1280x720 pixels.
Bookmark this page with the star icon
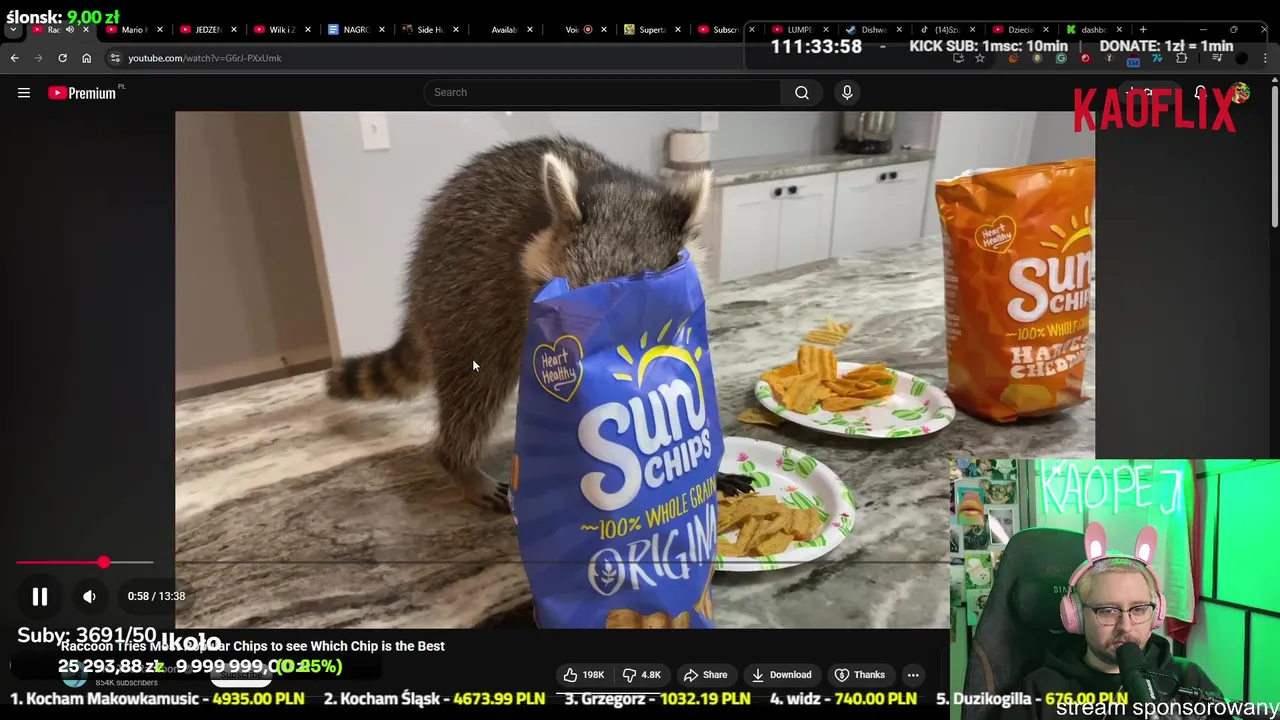(x=980, y=58)
